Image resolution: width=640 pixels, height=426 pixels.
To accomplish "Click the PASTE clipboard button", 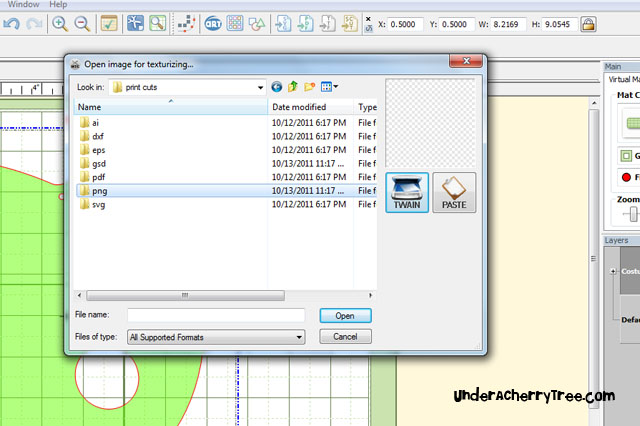I will point(454,193).
